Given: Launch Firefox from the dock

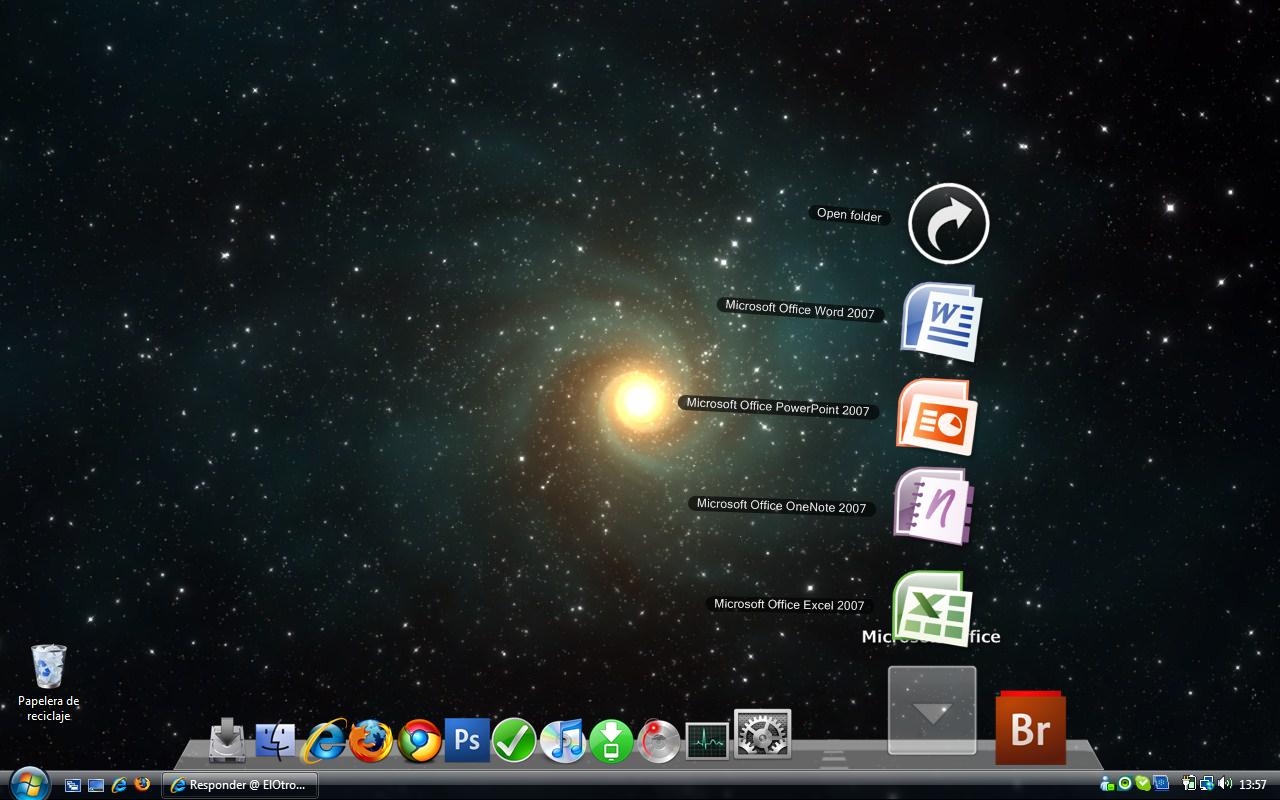Looking at the screenshot, I should (x=371, y=741).
